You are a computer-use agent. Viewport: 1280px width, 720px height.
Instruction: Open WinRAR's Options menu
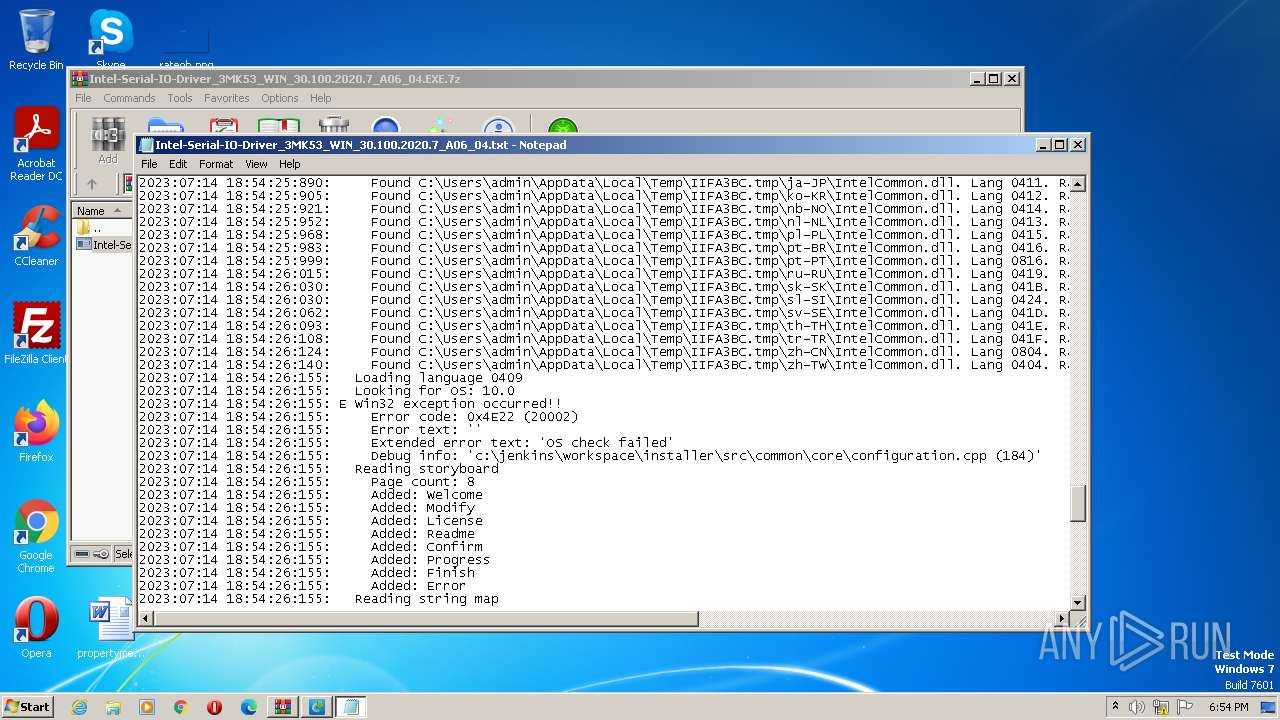pyautogui.click(x=280, y=98)
